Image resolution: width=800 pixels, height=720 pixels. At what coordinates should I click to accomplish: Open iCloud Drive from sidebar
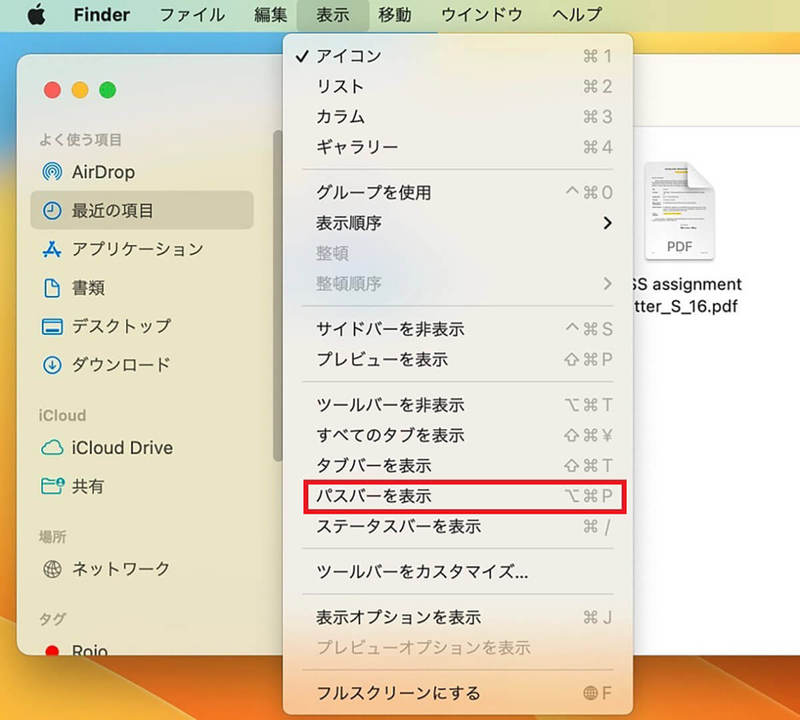pyautogui.click(x=142, y=448)
